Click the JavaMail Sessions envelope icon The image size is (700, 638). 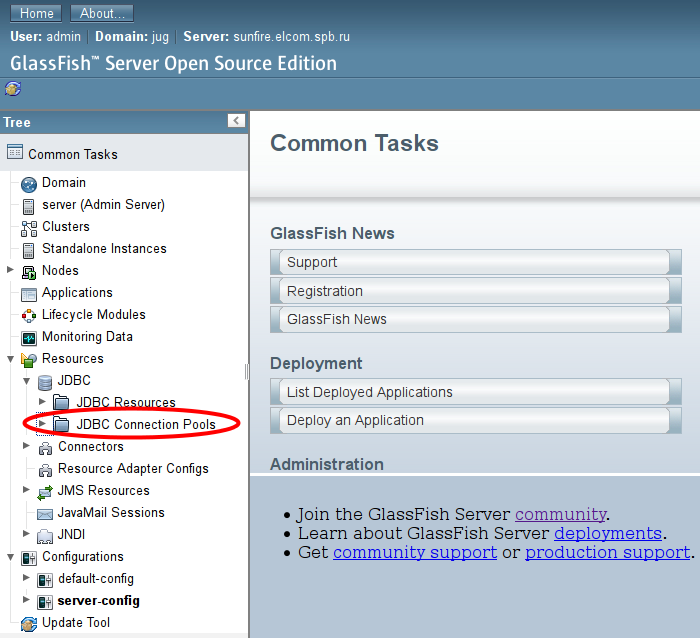(x=45, y=513)
